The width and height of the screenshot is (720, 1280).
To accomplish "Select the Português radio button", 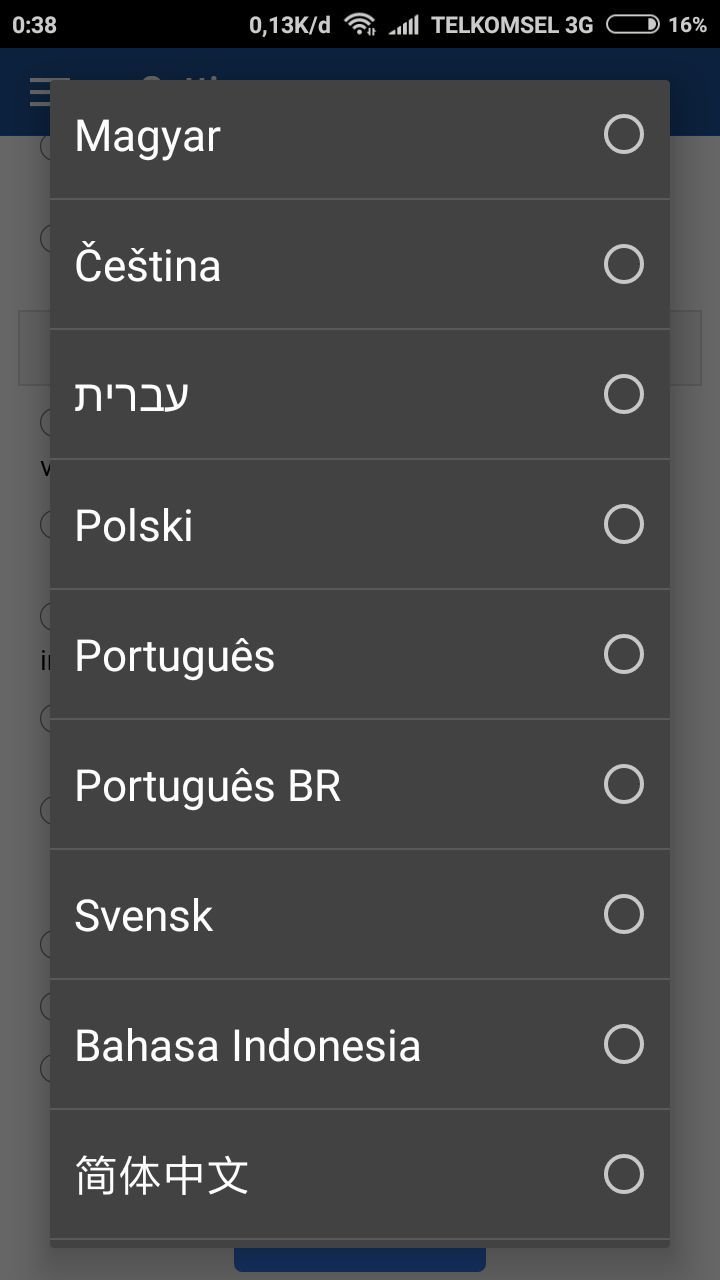I will 623,655.
